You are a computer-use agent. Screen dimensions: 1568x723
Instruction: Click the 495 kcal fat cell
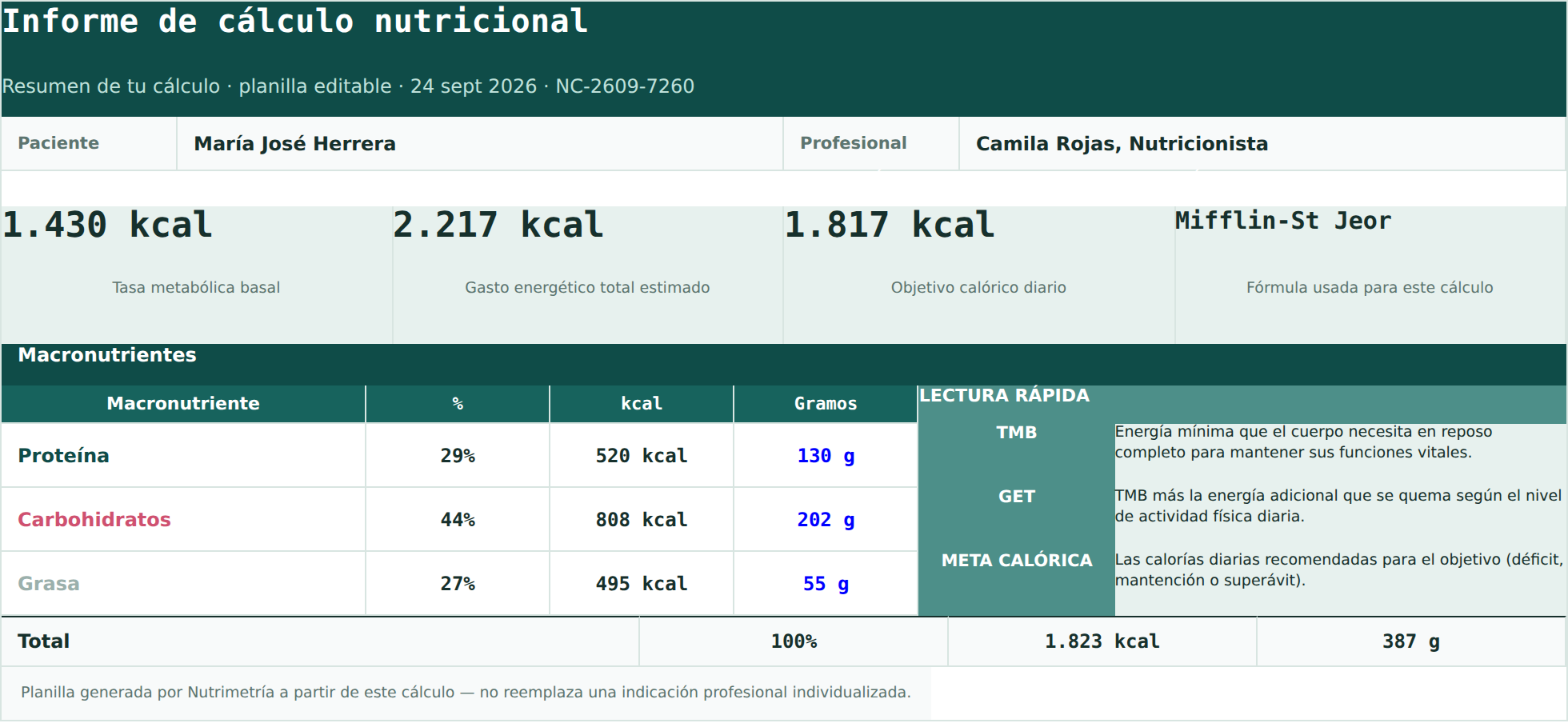click(642, 584)
